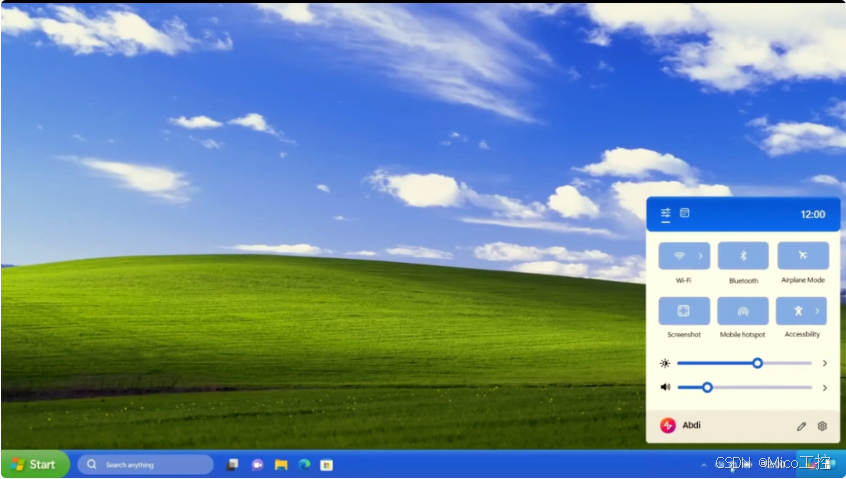This screenshot has width=846, height=479.
Task: Open volume output options arrow
Action: pos(824,387)
